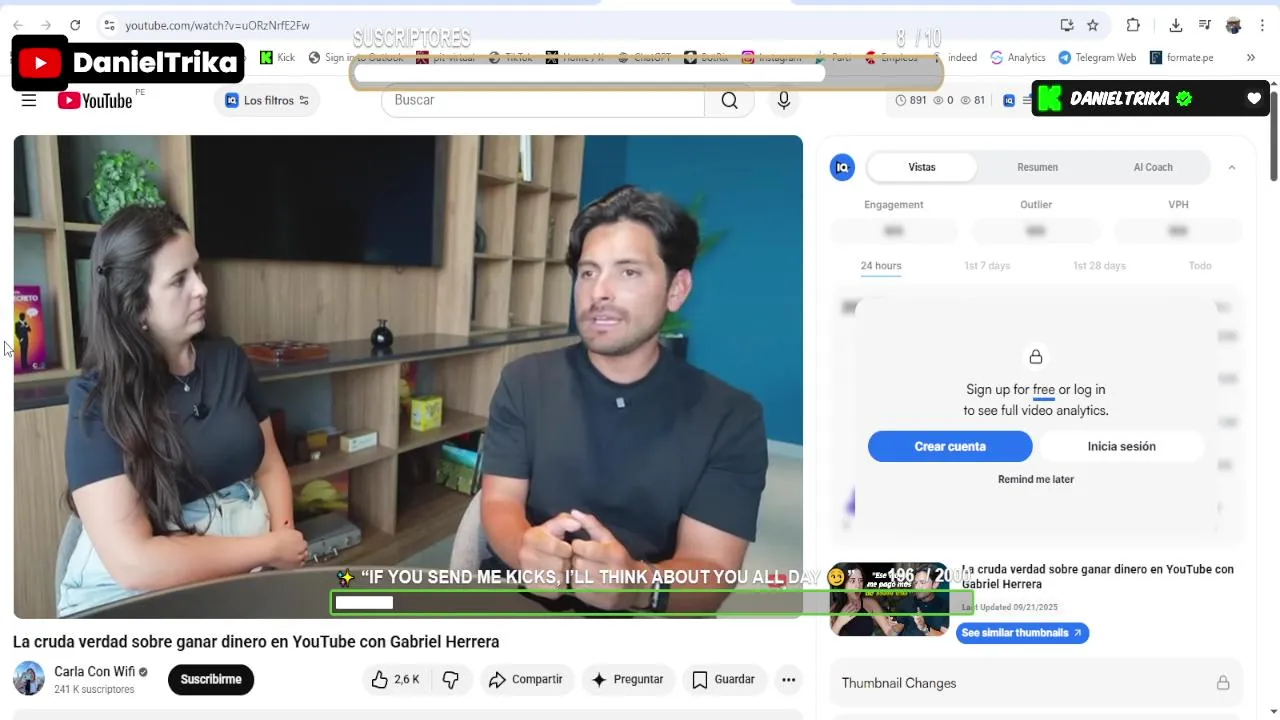Click the Engagement label

(x=894, y=205)
